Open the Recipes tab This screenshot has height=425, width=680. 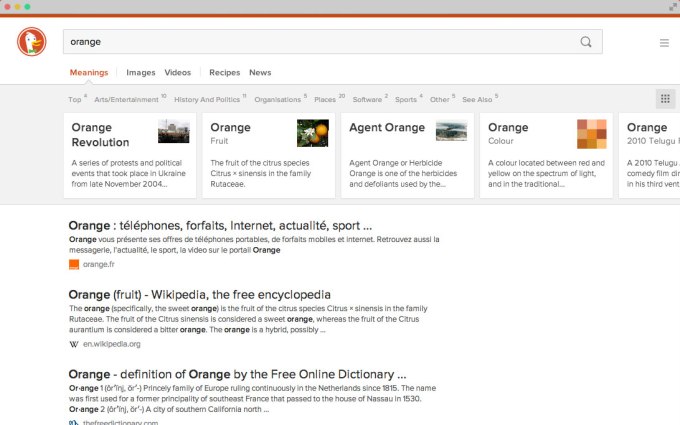coord(224,73)
